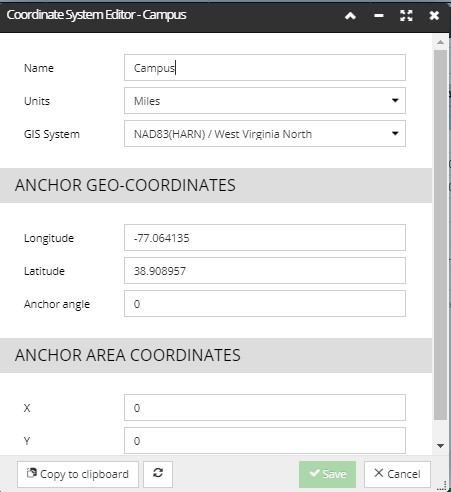Close the Coordinate System Editor with X icon
Image resolution: width=451 pixels, height=492 pixels.
pos(434,16)
